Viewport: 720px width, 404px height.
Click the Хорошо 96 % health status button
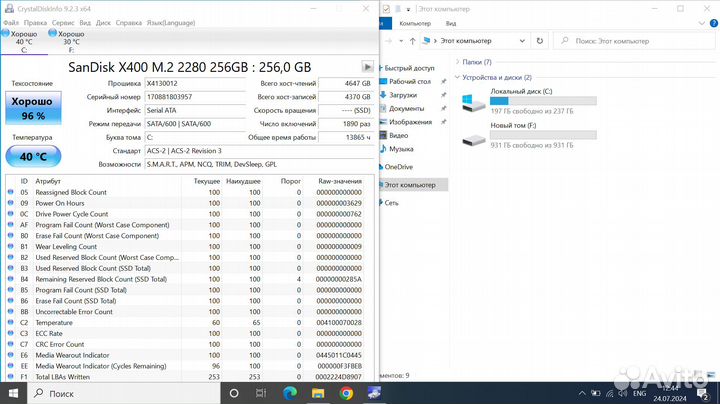(33, 108)
